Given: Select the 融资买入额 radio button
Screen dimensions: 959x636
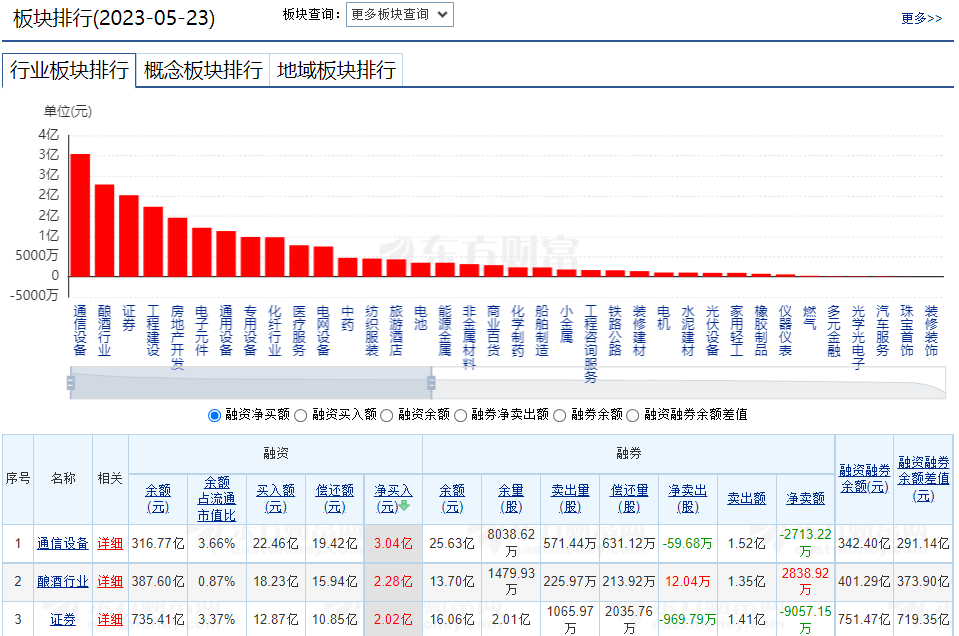Looking at the screenshot, I should coord(305,415).
